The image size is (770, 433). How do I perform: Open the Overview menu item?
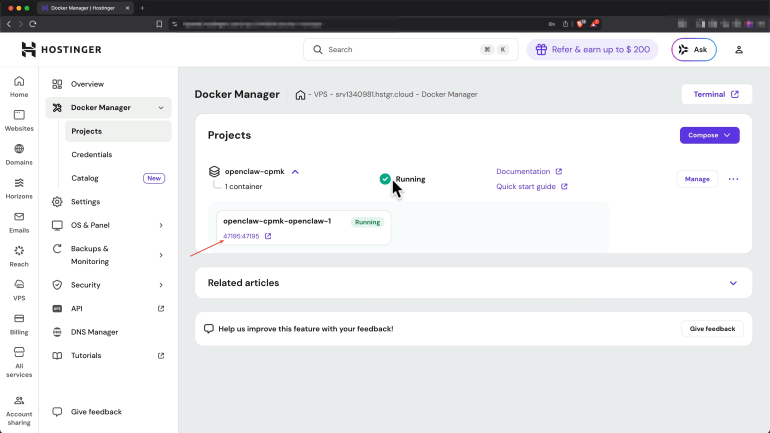point(87,84)
